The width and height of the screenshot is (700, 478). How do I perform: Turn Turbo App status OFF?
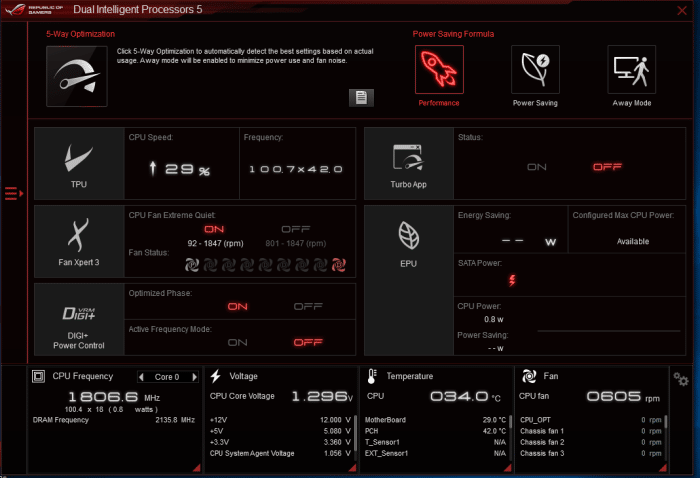tap(607, 167)
